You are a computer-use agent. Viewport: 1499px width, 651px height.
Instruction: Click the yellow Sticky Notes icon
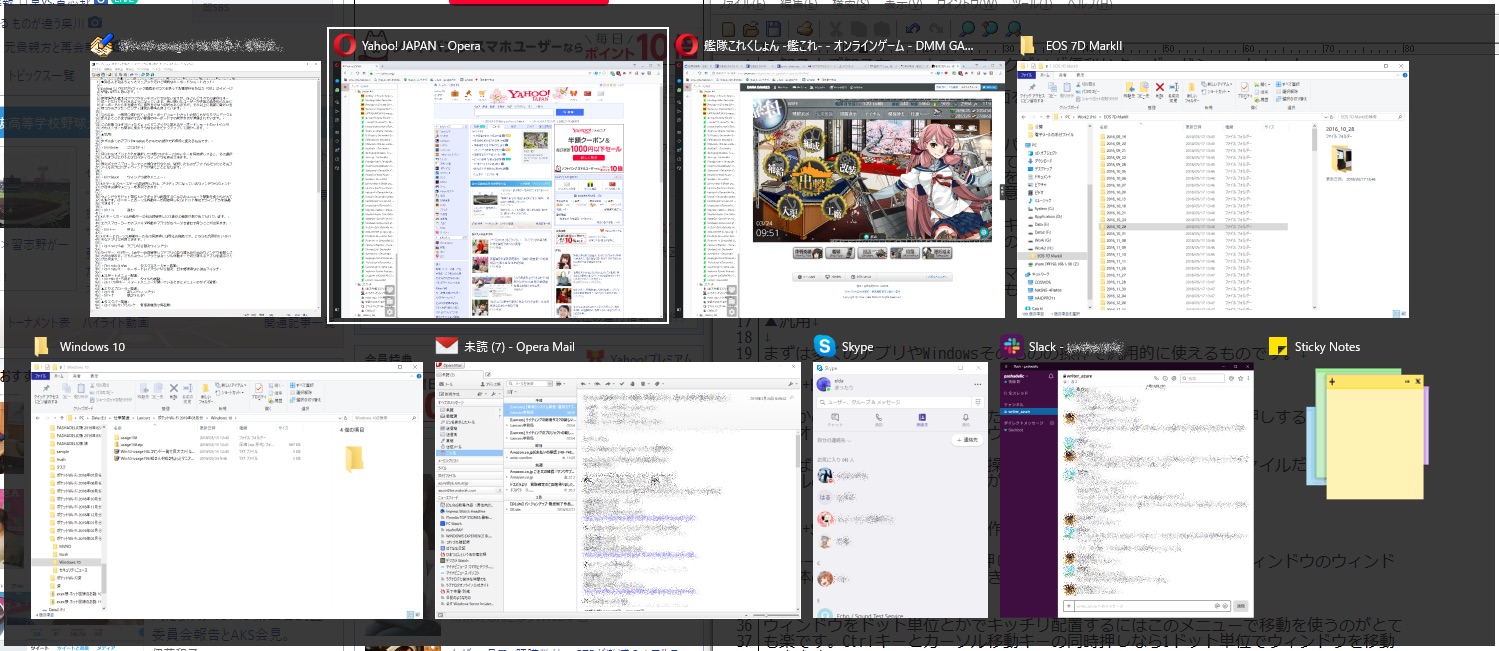coord(1277,346)
